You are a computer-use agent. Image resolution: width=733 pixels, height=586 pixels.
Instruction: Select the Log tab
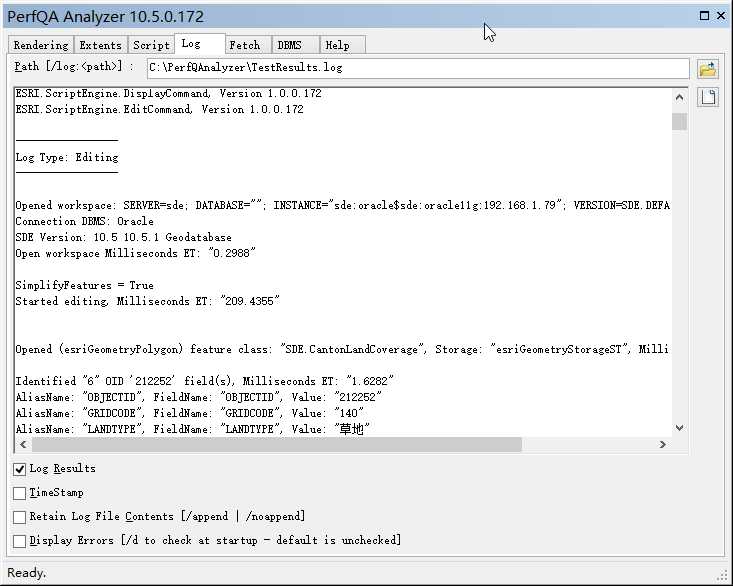[200, 44]
